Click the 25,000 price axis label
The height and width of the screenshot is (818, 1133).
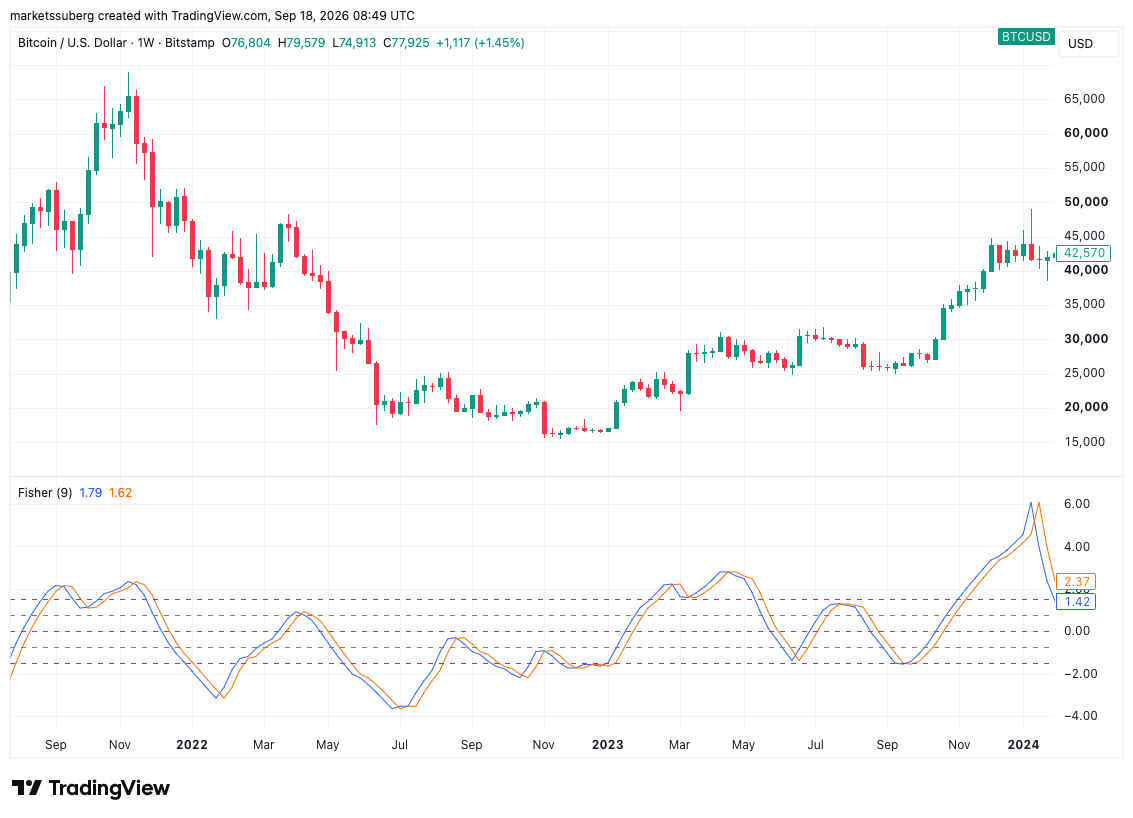pyautogui.click(x=1085, y=373)
